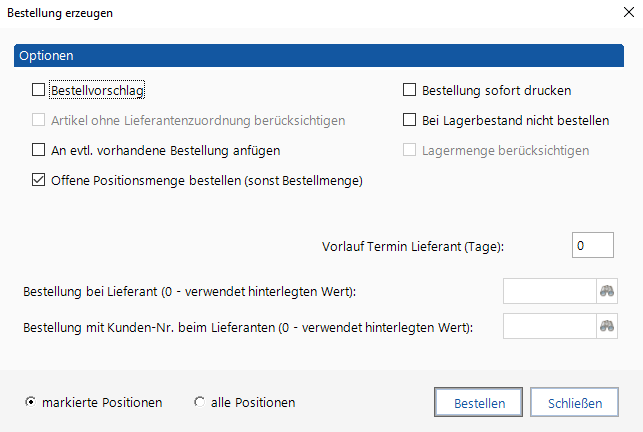The image size is (643, 432).
Task: Uncheck Offene Positionsmenge bestellen option
Action: pos(39,181)
